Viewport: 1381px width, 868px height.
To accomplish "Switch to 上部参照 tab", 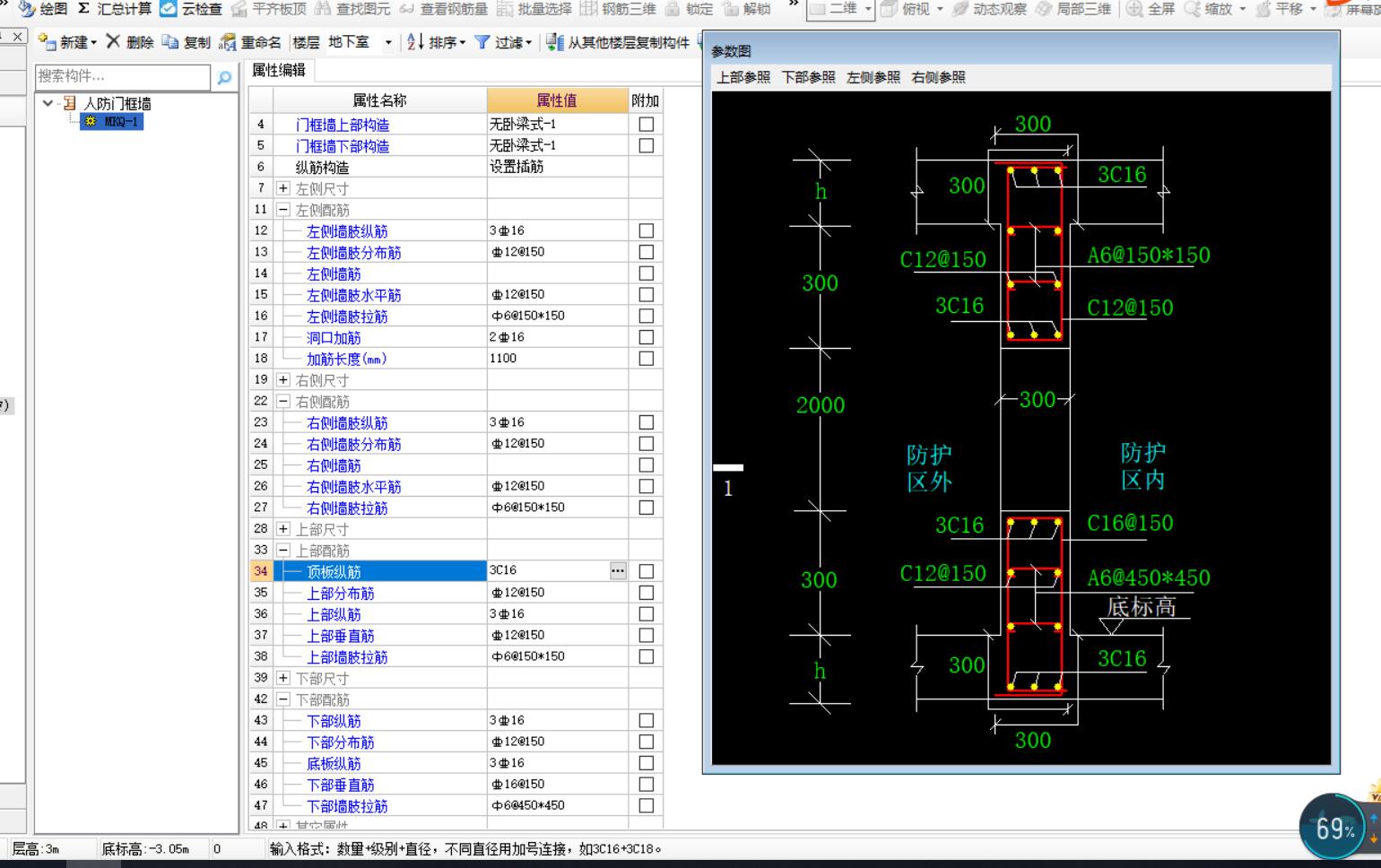I will pyautogui.click(x=743, y=77).
